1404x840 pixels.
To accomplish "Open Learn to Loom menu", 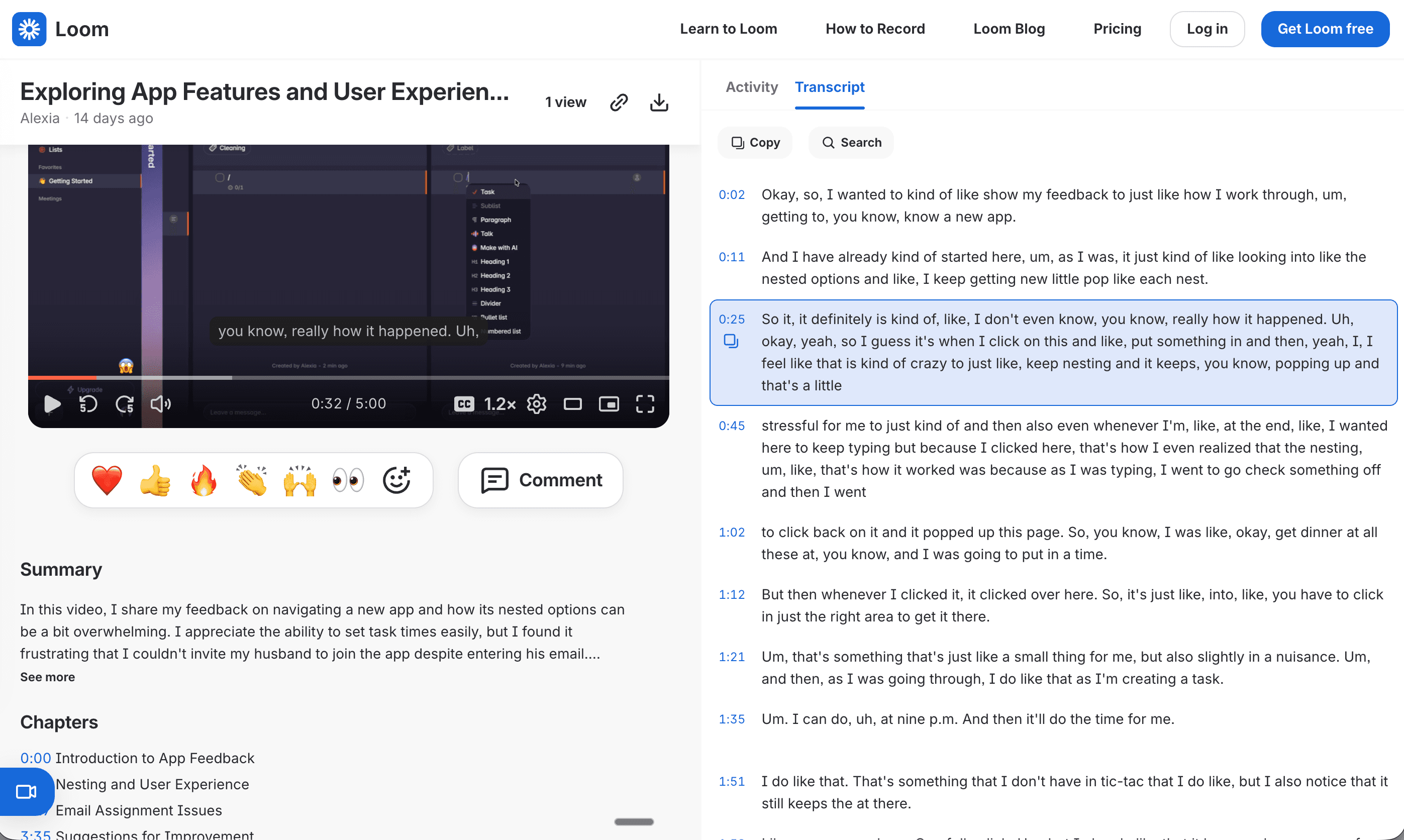I will [x=728, y=29].
